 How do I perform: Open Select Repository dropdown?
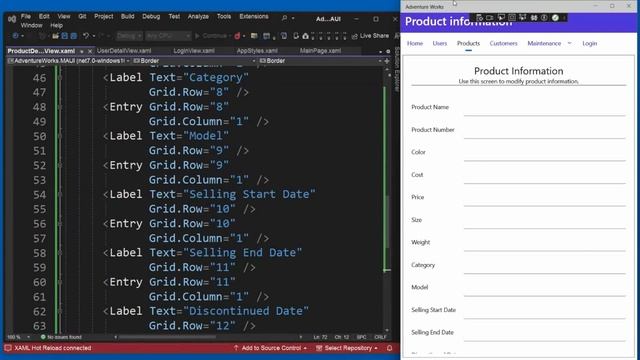tap(347, 348)
